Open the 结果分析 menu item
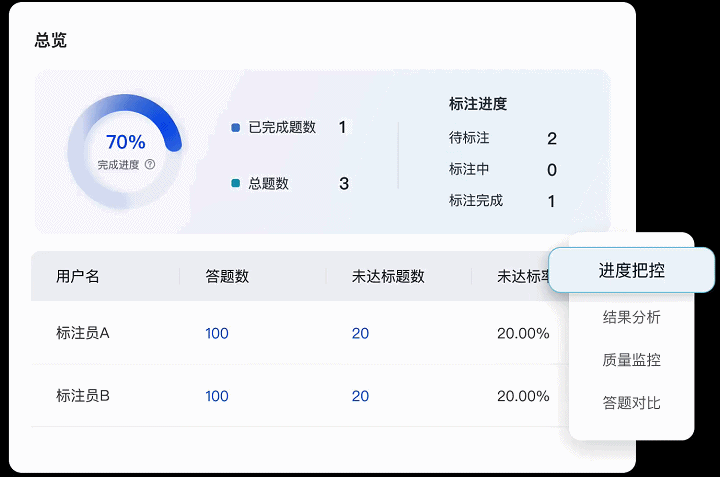Viewport: 720px width, 477px height. pos(631,317)
